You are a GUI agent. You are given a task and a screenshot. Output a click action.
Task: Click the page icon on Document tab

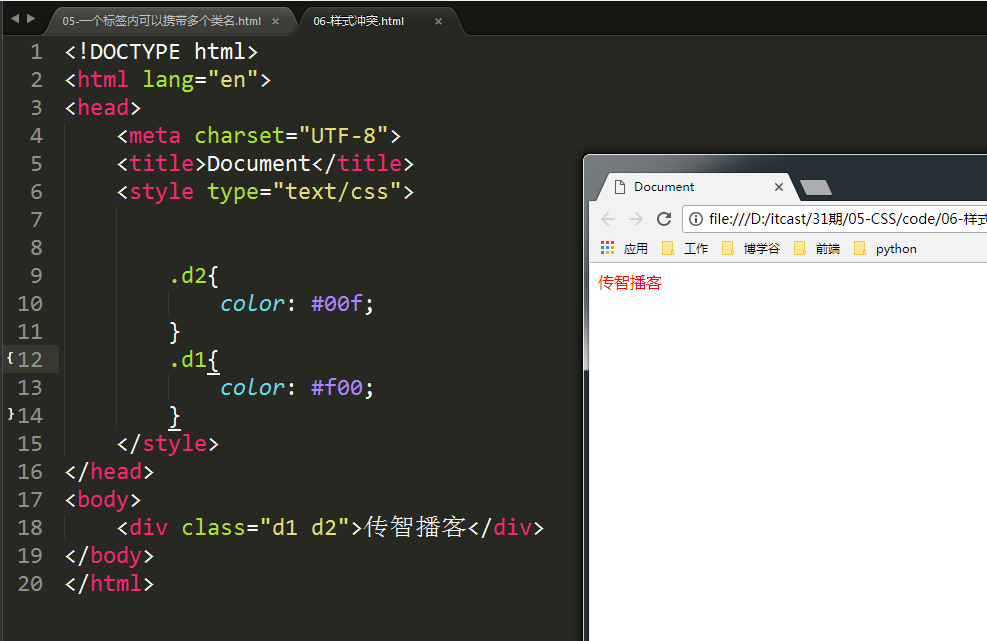click(619, 187)
